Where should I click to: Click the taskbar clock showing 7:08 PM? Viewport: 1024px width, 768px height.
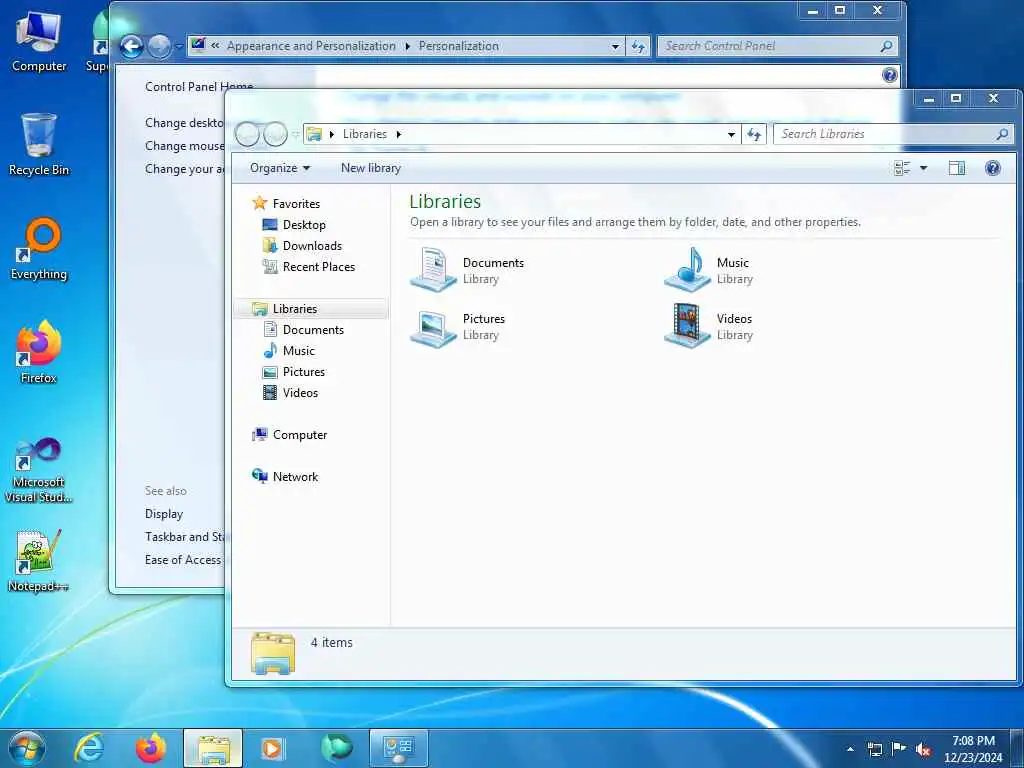[973, 749]
